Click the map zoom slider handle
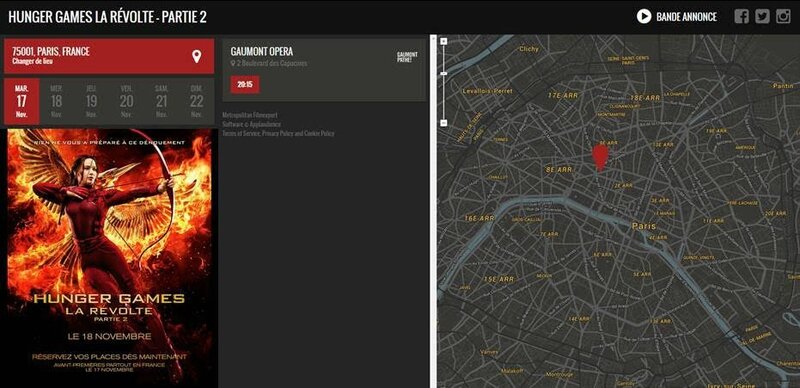 click(444, 74)
